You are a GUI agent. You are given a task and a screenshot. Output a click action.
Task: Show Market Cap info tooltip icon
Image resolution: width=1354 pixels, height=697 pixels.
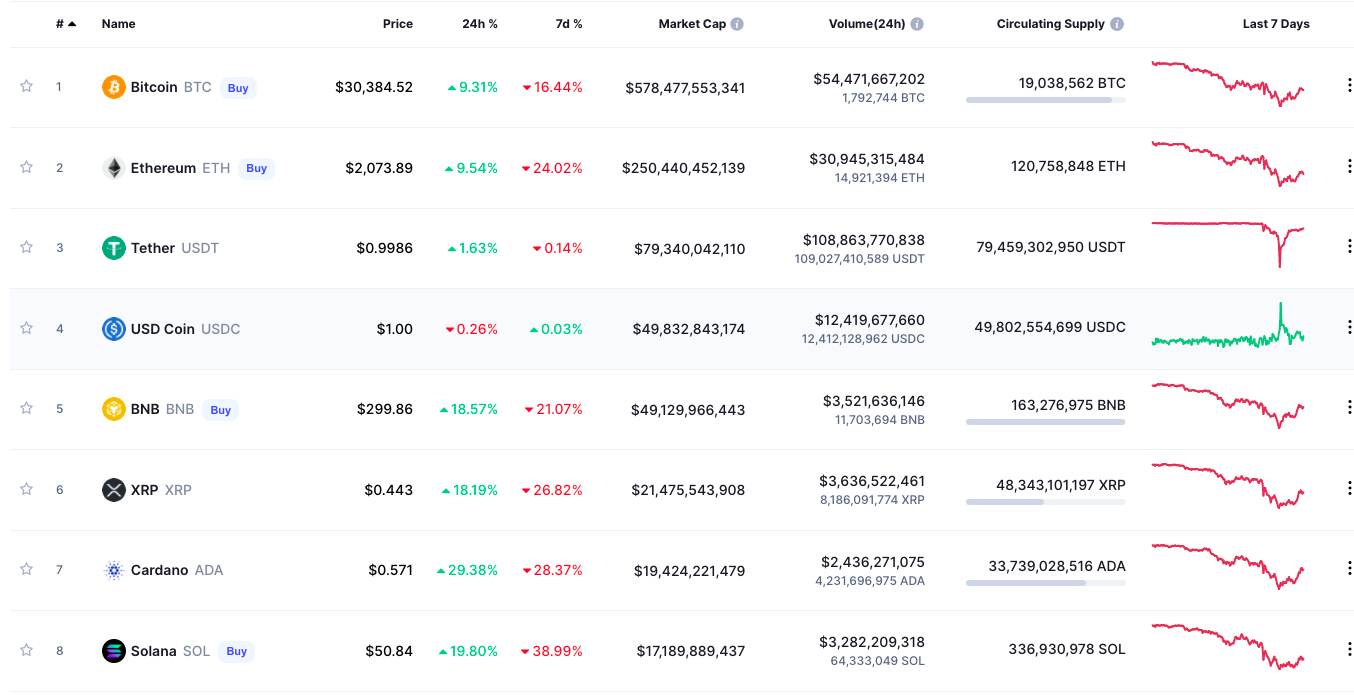click(737, 24)
